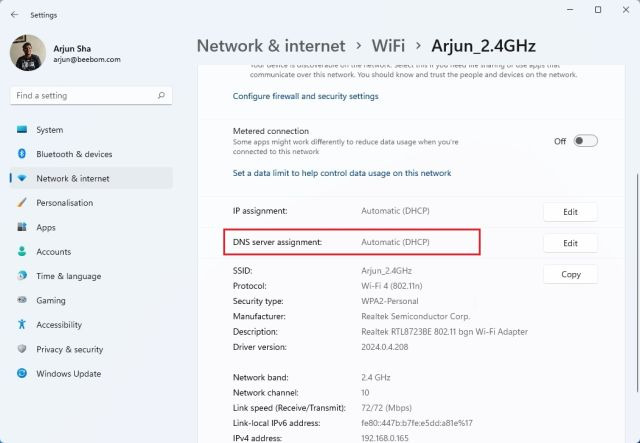Open Arjun Sha profile picture
The width and height of the screenshot is (640, 443).
click(x=28, y=53)
